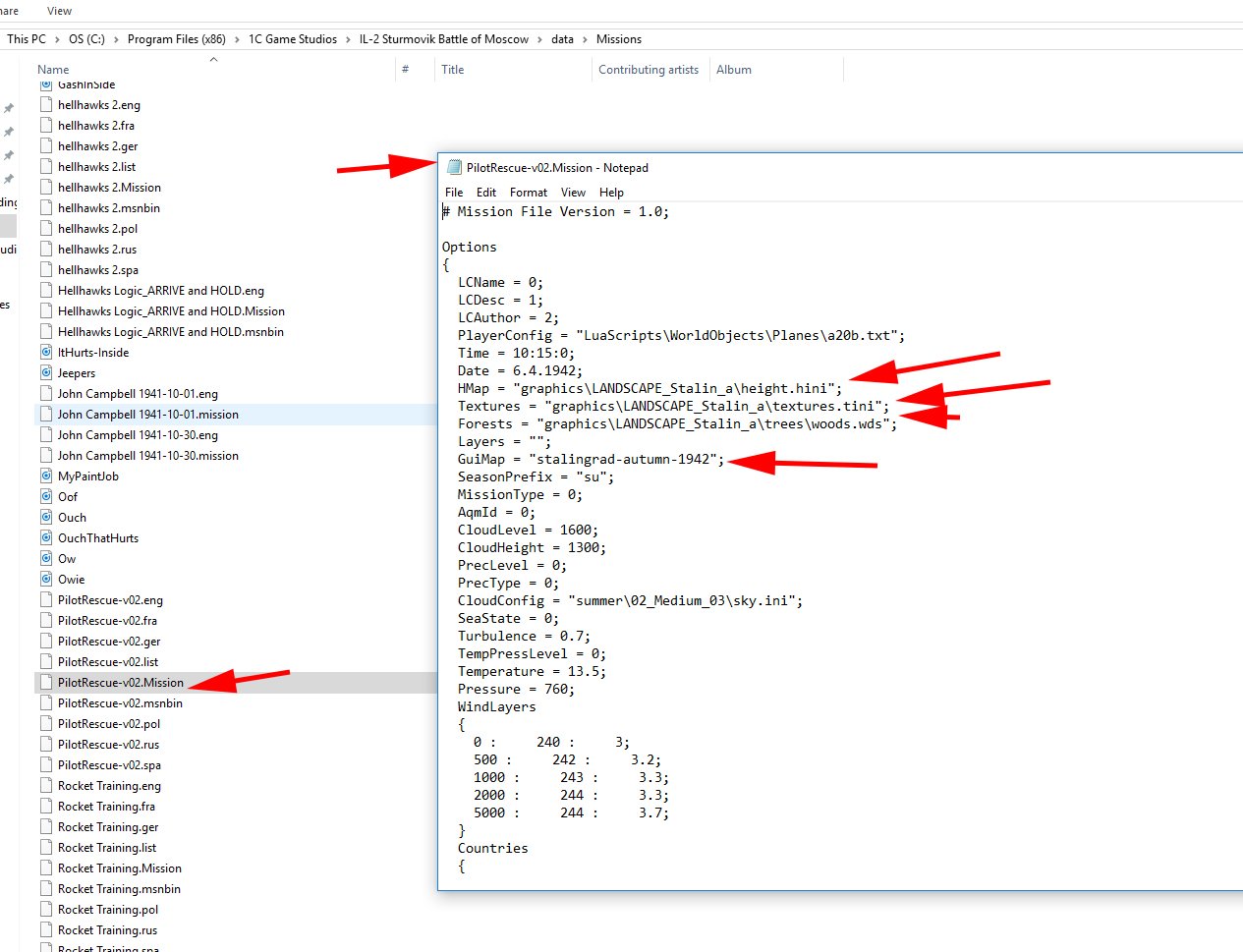Expand chevron after Program Files (x86) breadcrumb
This screenshot has width=1243, height=952.
[x=237, y=39]
